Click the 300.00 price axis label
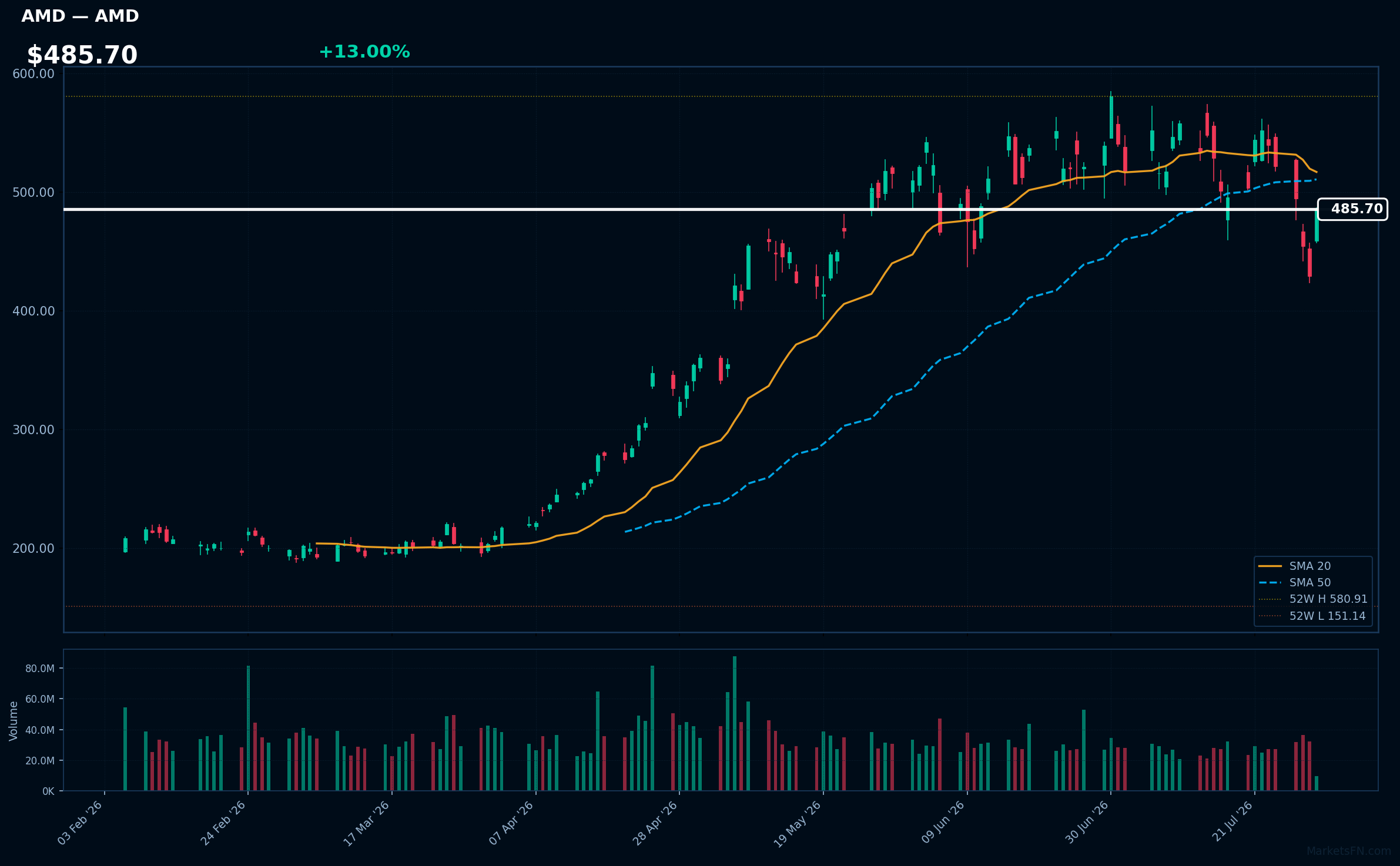The height and width of the screenshot is (866, 1400). click(x=34, y=430)
